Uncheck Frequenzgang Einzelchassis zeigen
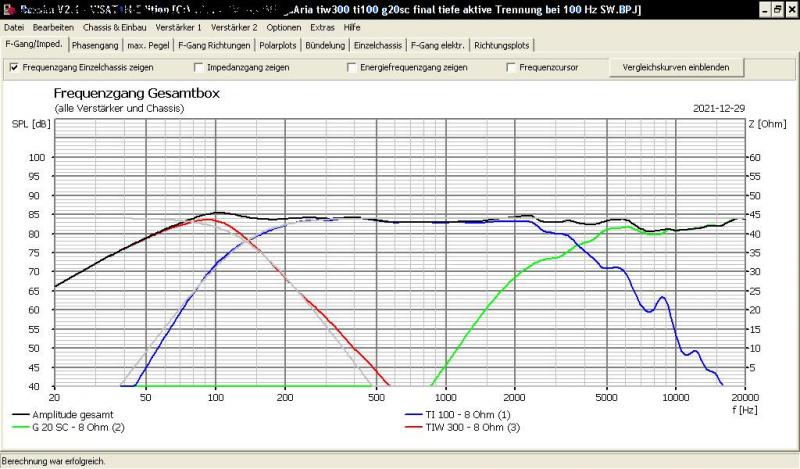 coord(14,67)
